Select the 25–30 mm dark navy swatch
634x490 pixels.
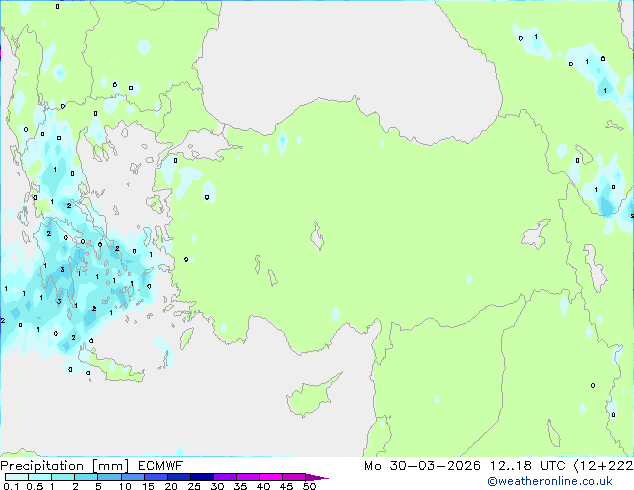click(201, 477)
